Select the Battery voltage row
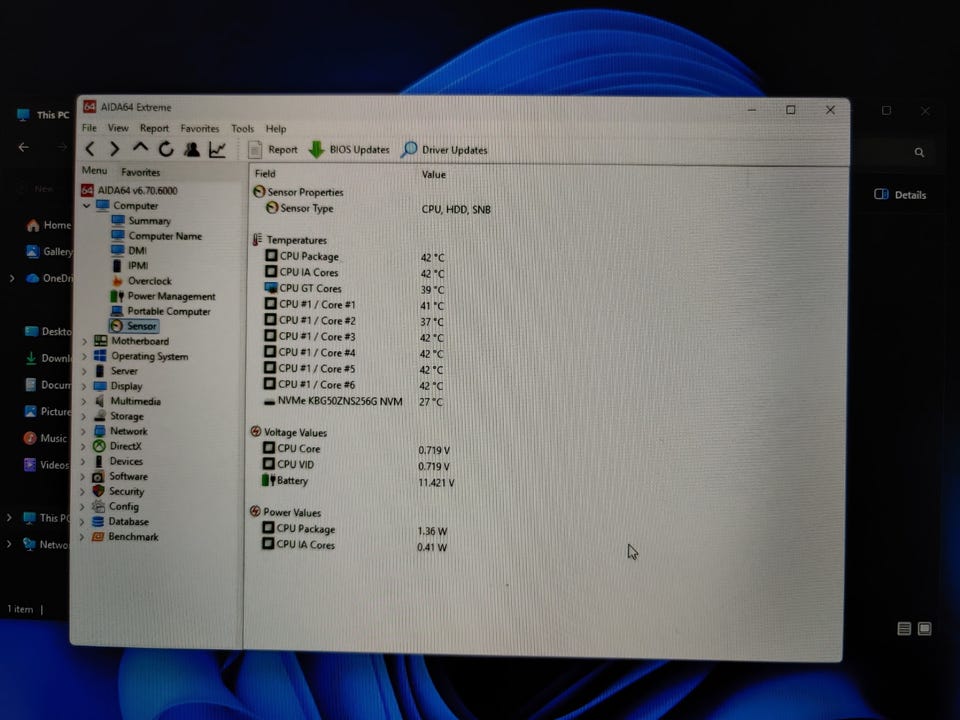Image resolution: width=960 pixels, height=720 pixels. pos(359,481)
